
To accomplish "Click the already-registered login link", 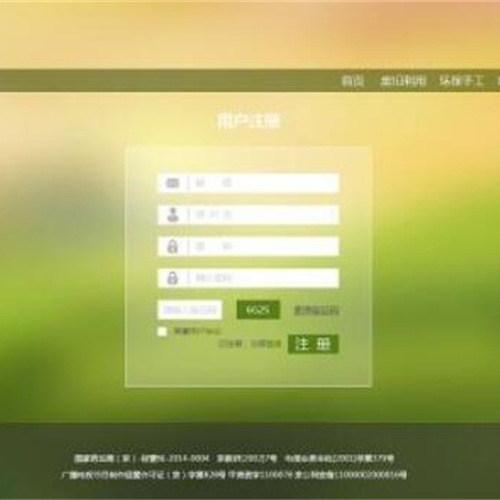I will 250,344.
